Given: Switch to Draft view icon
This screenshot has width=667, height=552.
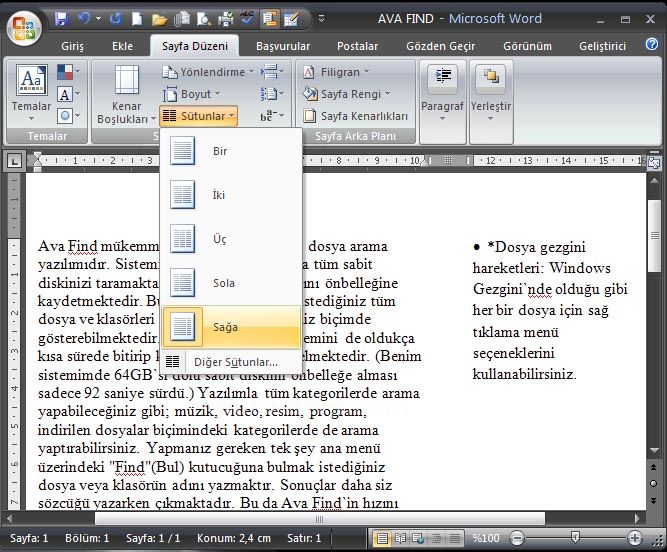Looking at the screenshot, I should (455, 538).
